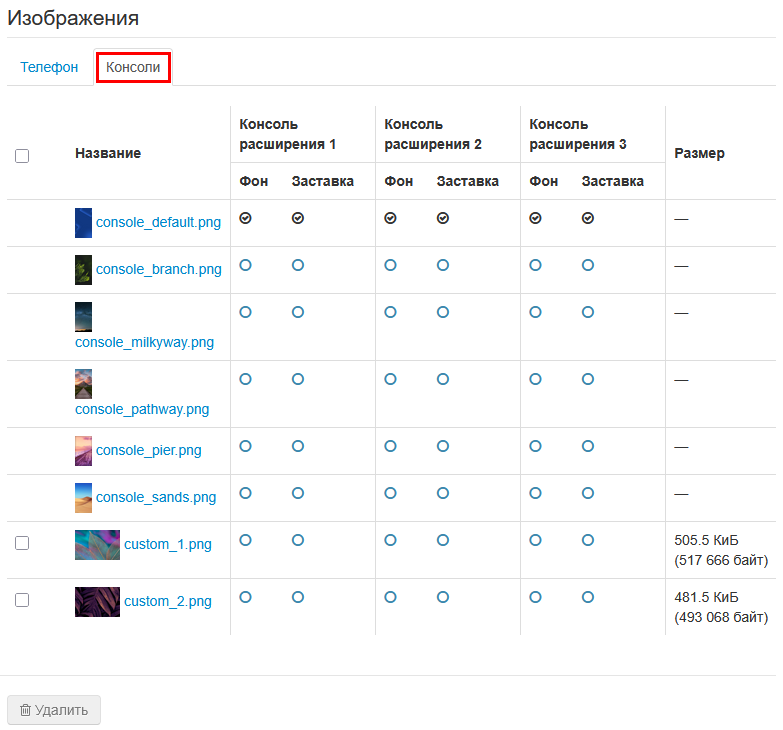The width and height of the screenshot is (783, 730).
Task: Click the custom_1.png preview thumbnail
Action: click(97, 545)
